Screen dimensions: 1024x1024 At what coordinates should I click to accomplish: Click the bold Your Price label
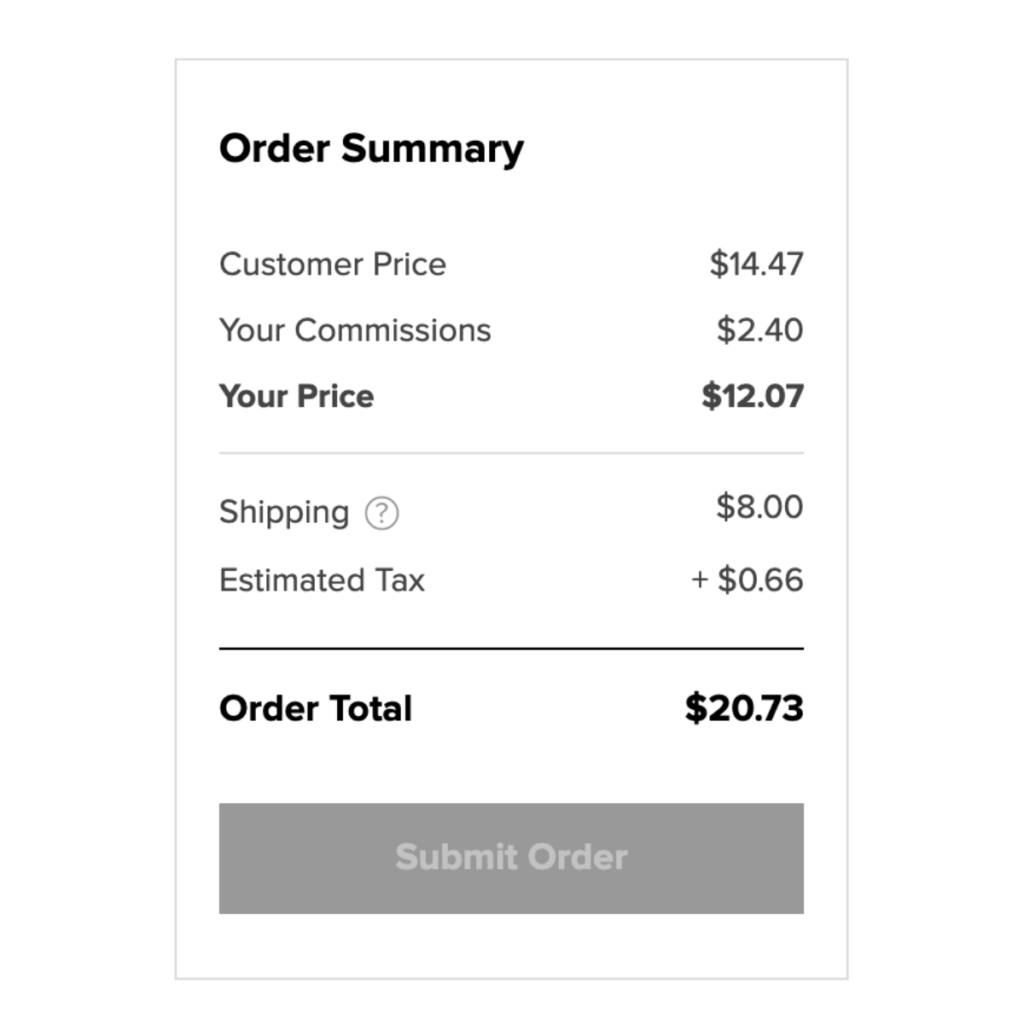296,396
